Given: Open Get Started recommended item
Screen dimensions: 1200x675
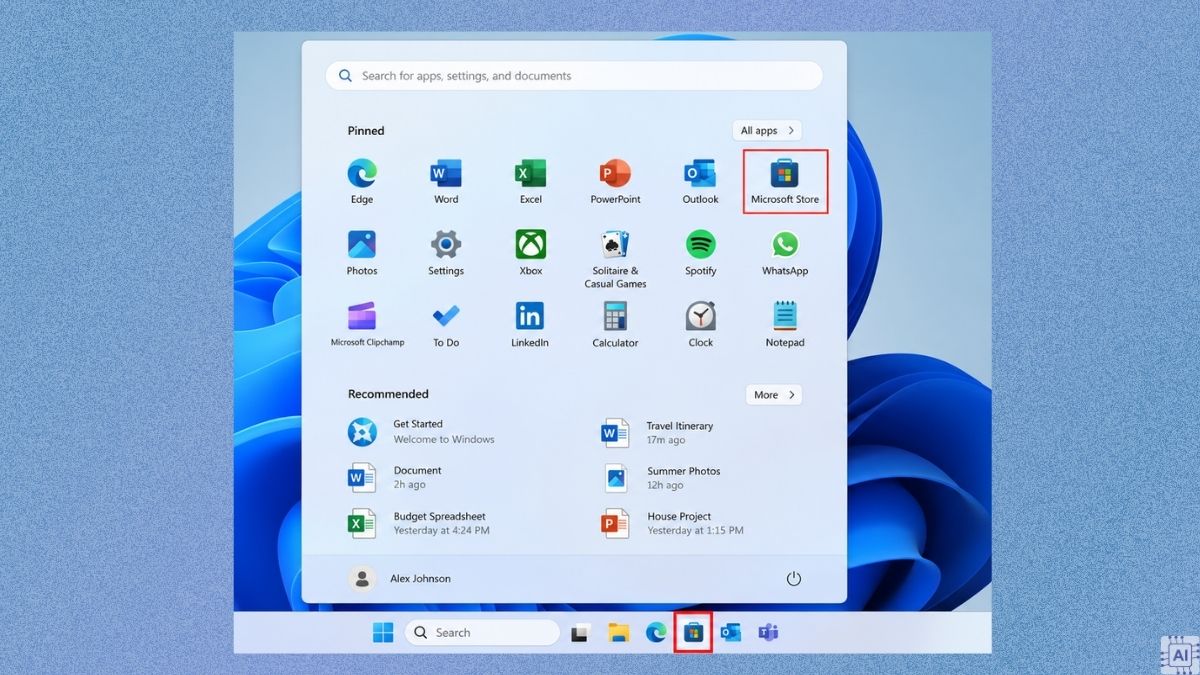Looking at the screenshot, I should pos(421,432).
